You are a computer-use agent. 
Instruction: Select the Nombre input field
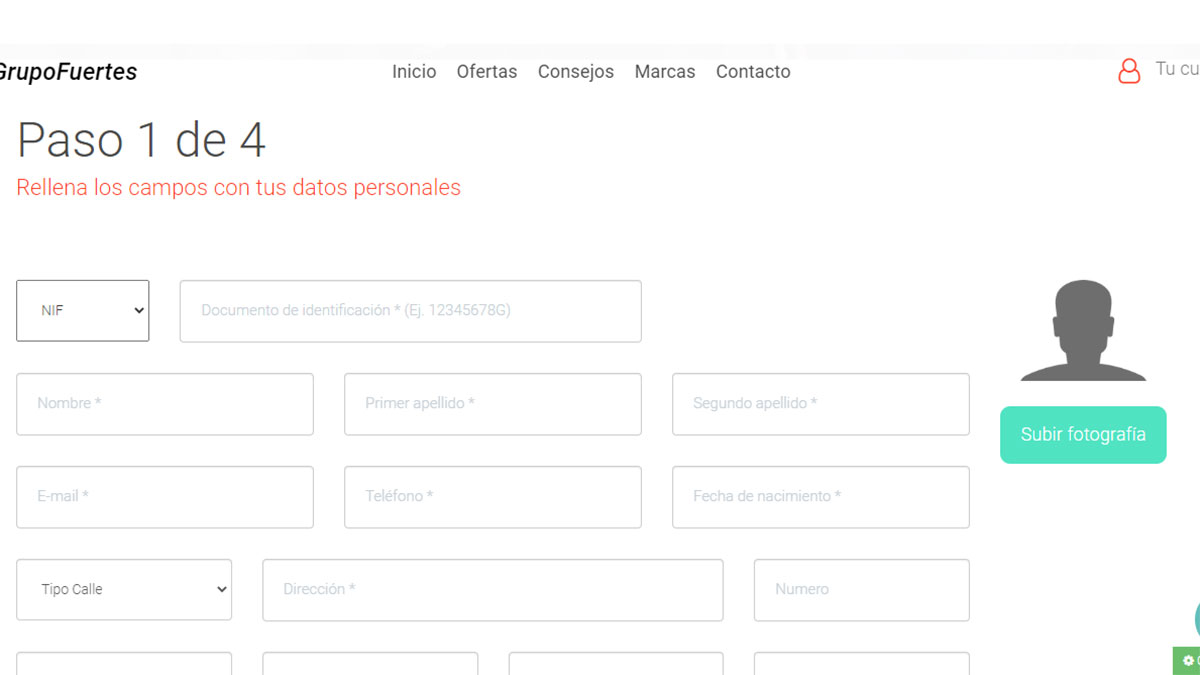coord(164,404)
